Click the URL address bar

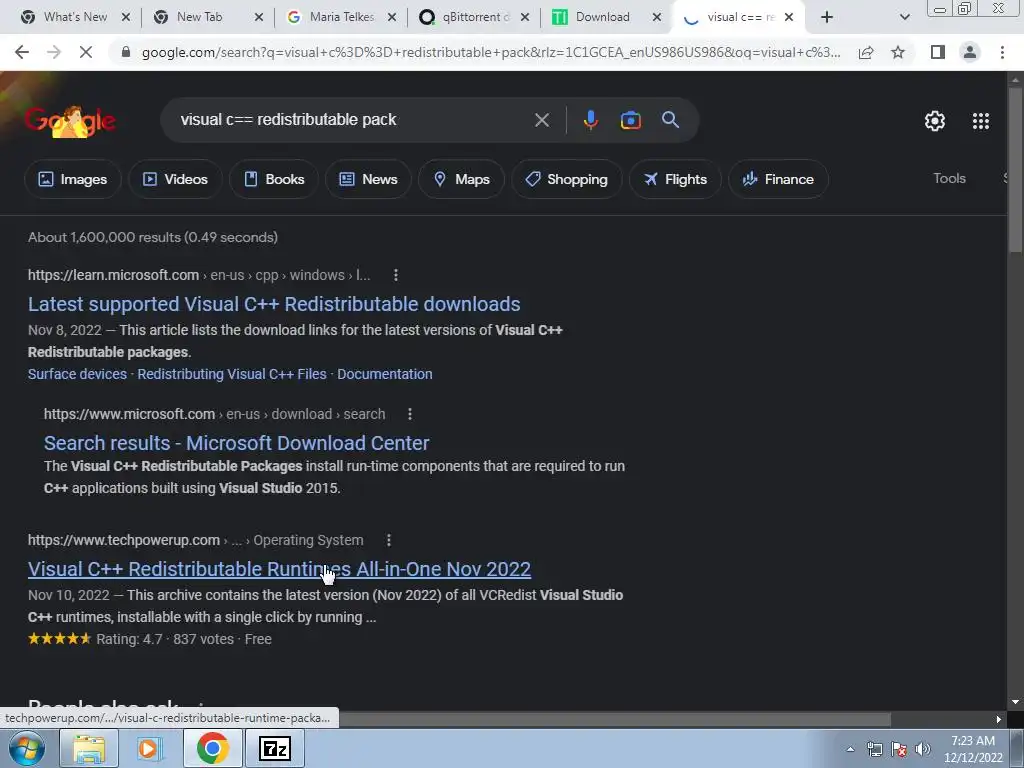click(491, 52)
